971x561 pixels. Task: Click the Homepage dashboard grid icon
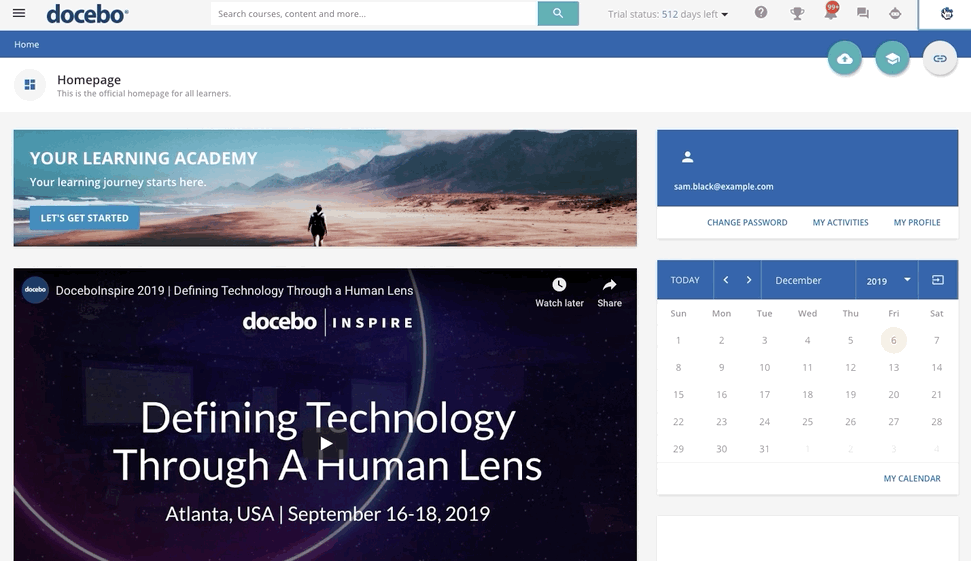point(30,85)
